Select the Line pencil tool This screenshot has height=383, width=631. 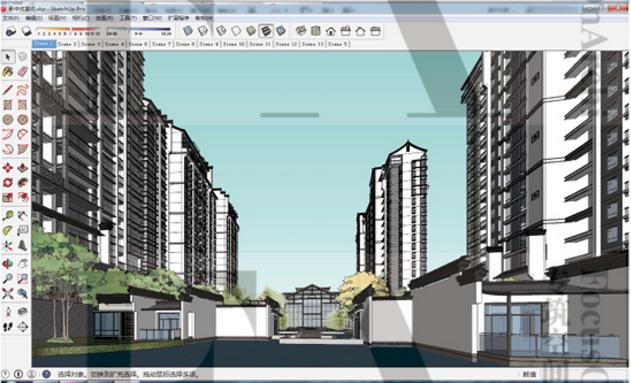(8, 89)
